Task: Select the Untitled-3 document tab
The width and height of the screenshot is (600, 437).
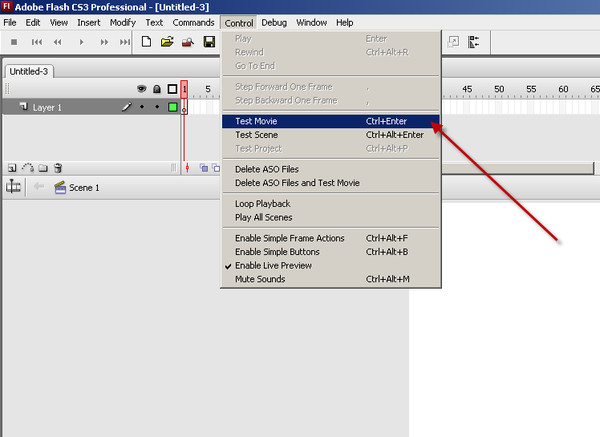Action: click(x=29, y=72)
